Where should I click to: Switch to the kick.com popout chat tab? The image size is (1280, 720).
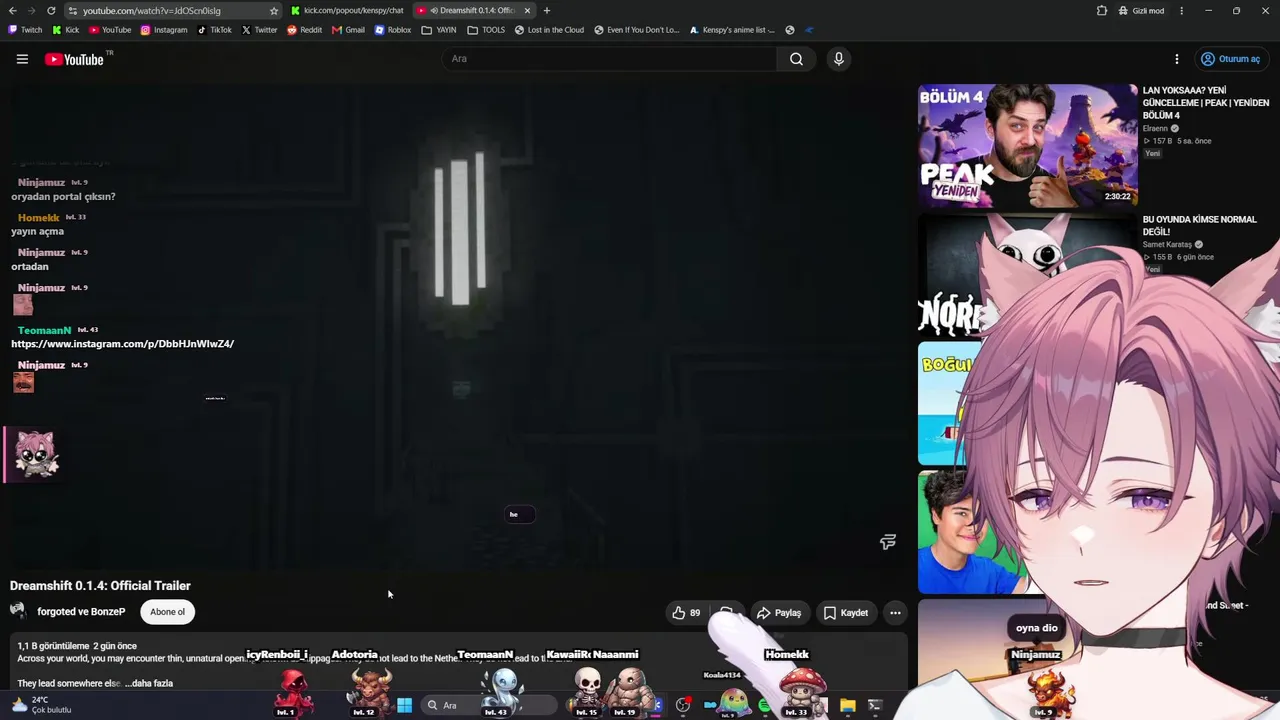click(346, 10)
